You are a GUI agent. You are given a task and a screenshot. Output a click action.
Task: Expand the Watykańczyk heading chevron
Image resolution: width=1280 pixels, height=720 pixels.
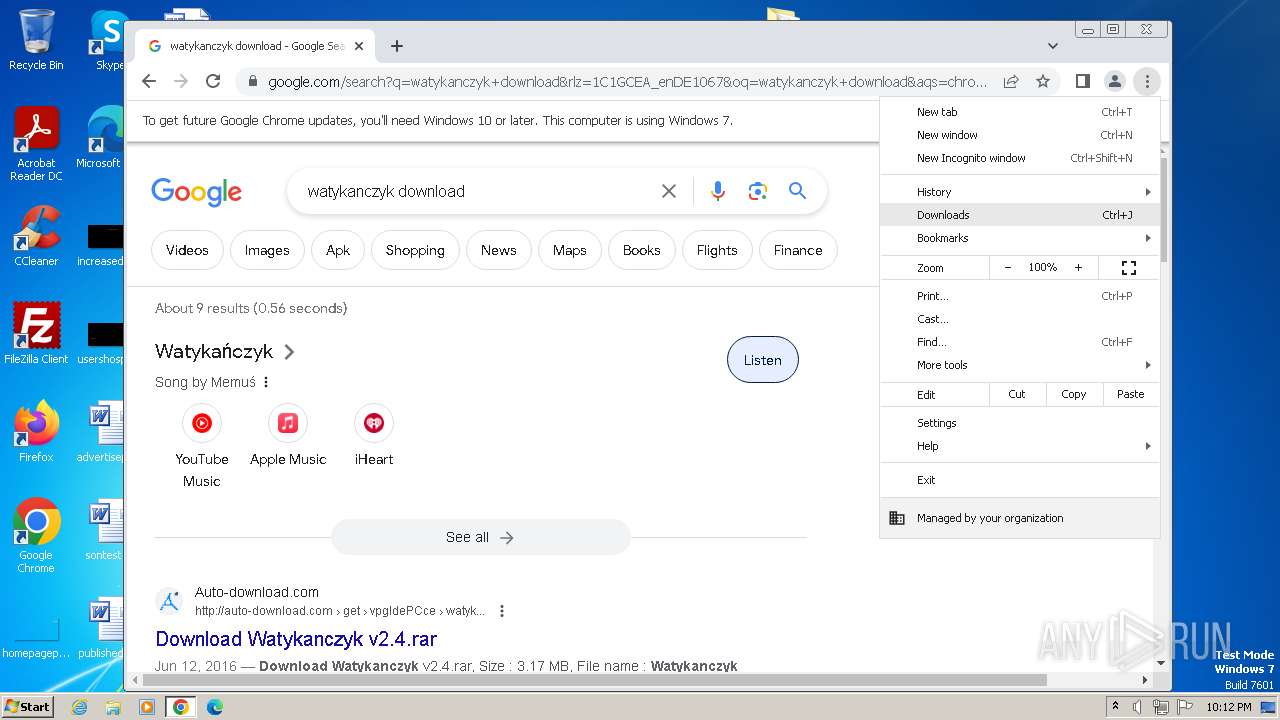289,352
